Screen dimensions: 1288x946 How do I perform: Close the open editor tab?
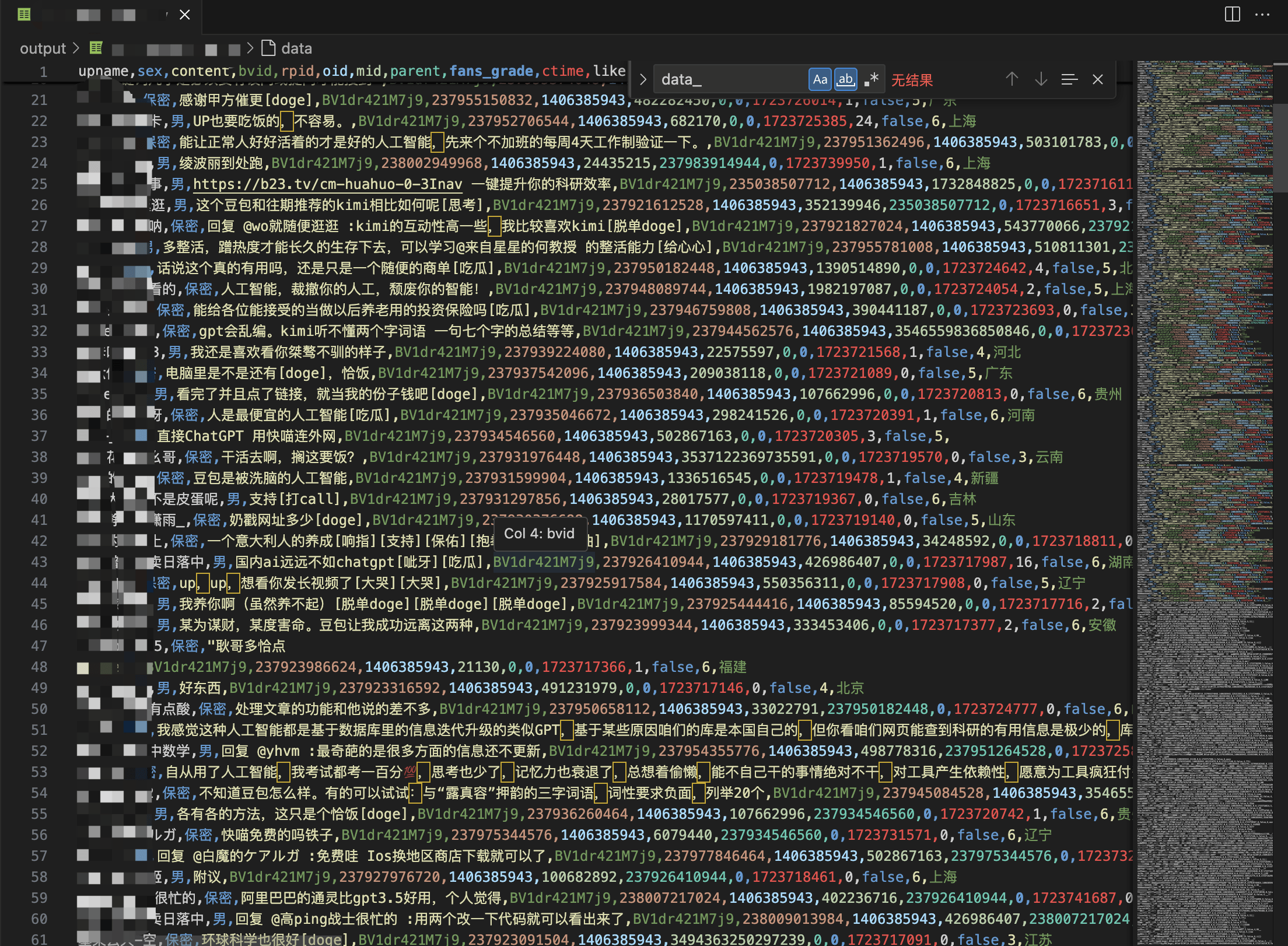pos(185,15)
